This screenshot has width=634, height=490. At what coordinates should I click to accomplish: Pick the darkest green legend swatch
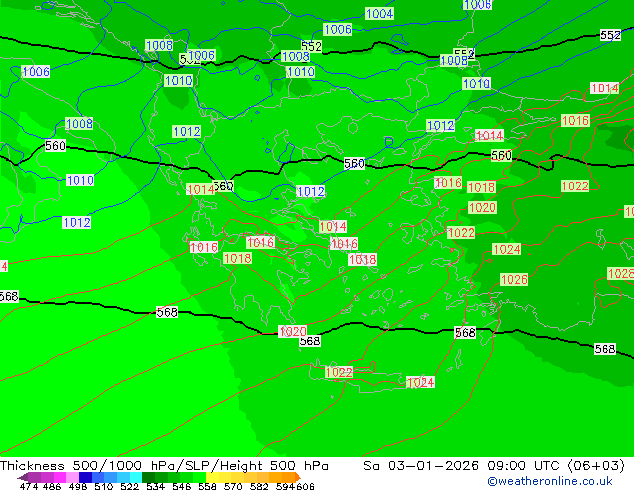[x=148, y=477]
